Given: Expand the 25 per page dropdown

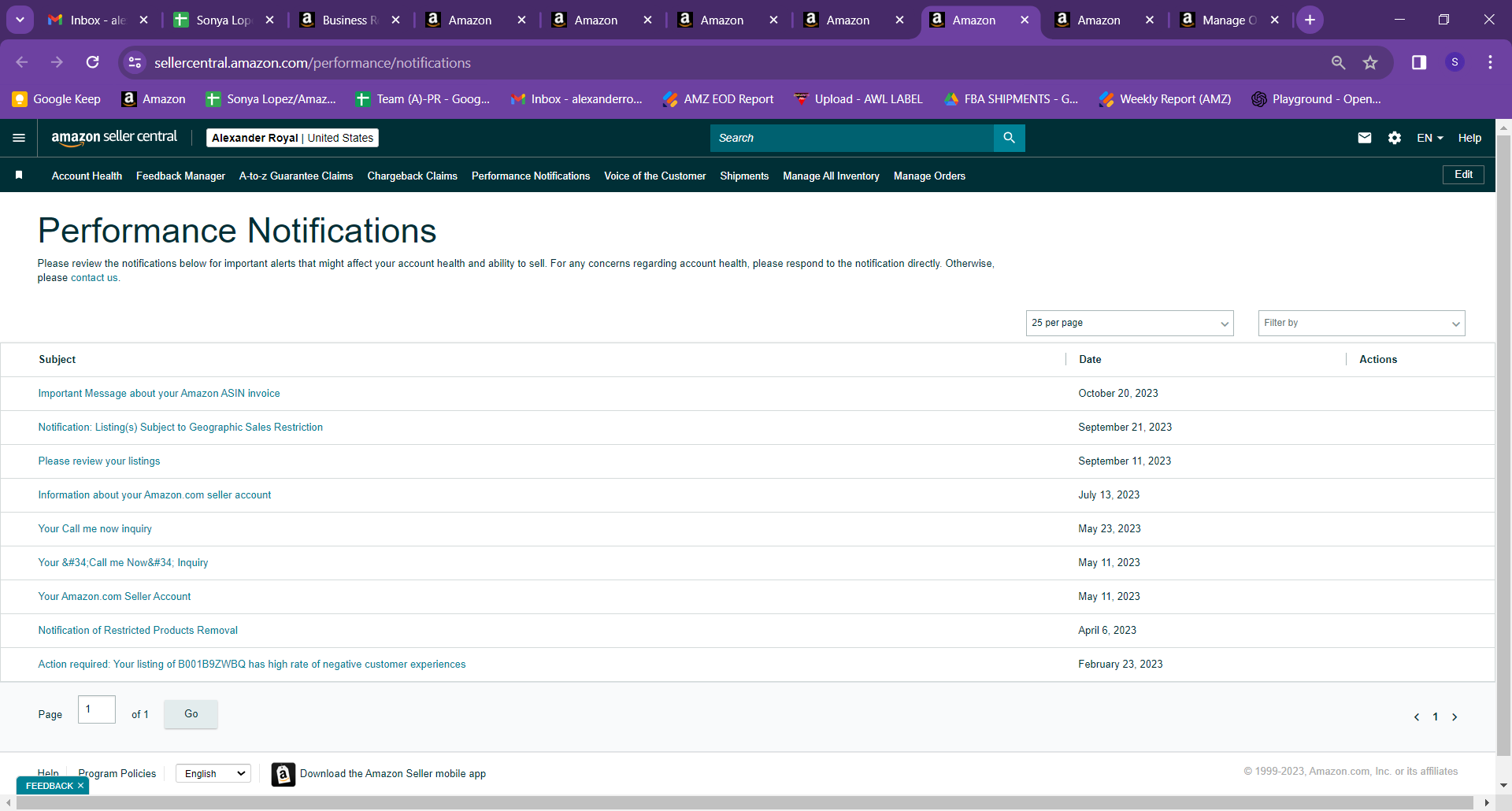Looking at the screenshot, I should [x=1129, y=323].
